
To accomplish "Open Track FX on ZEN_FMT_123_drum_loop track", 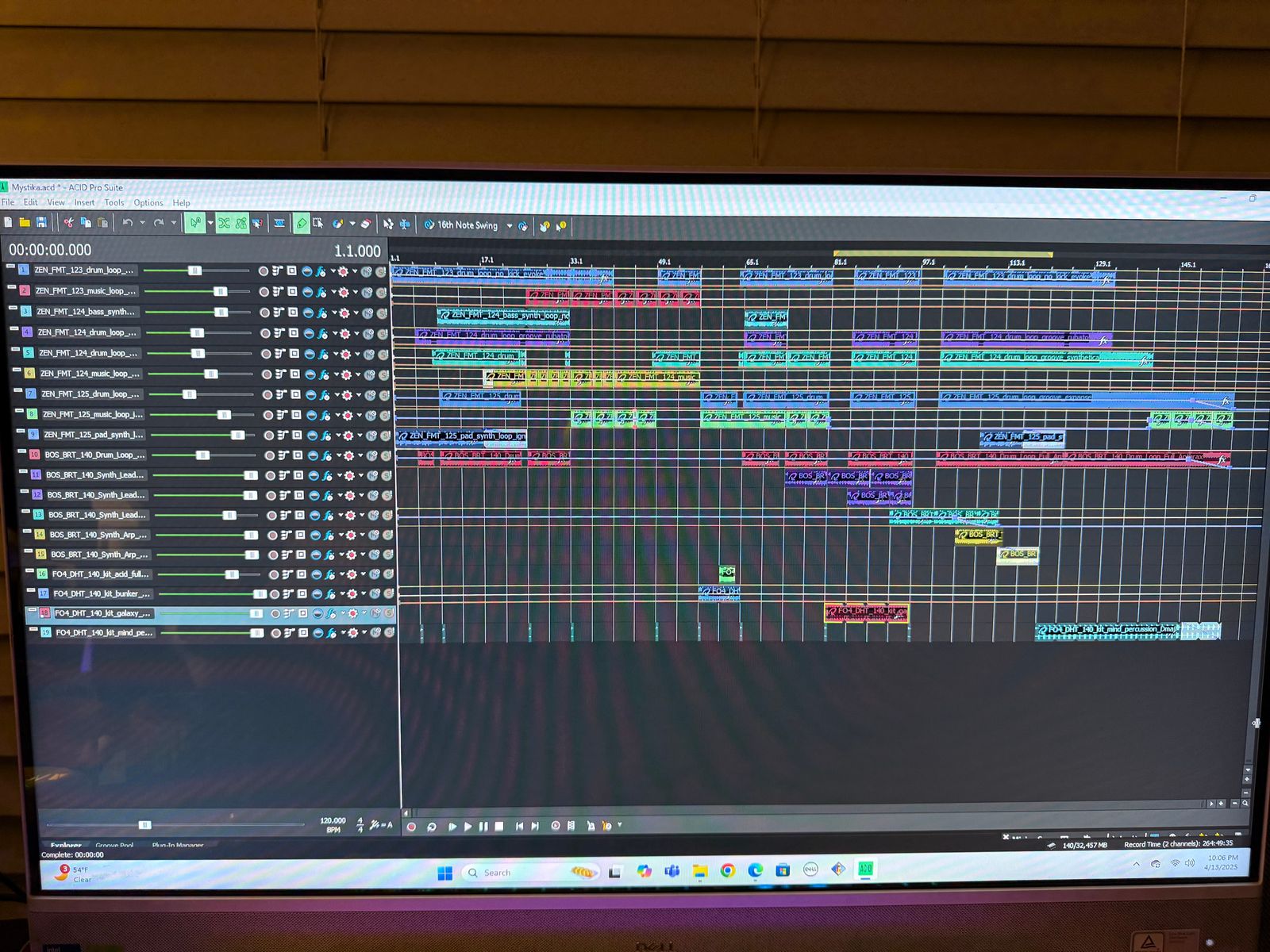I will click(x=320, y=271).
